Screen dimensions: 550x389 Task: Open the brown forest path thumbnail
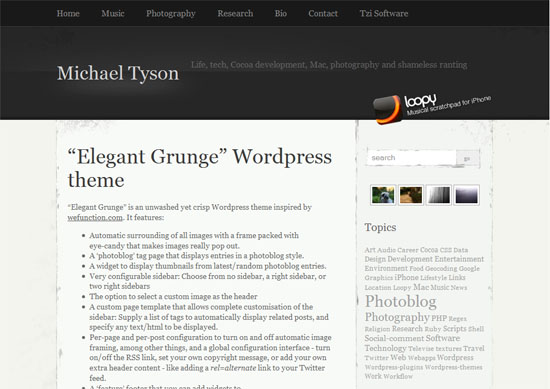[411, 195]
